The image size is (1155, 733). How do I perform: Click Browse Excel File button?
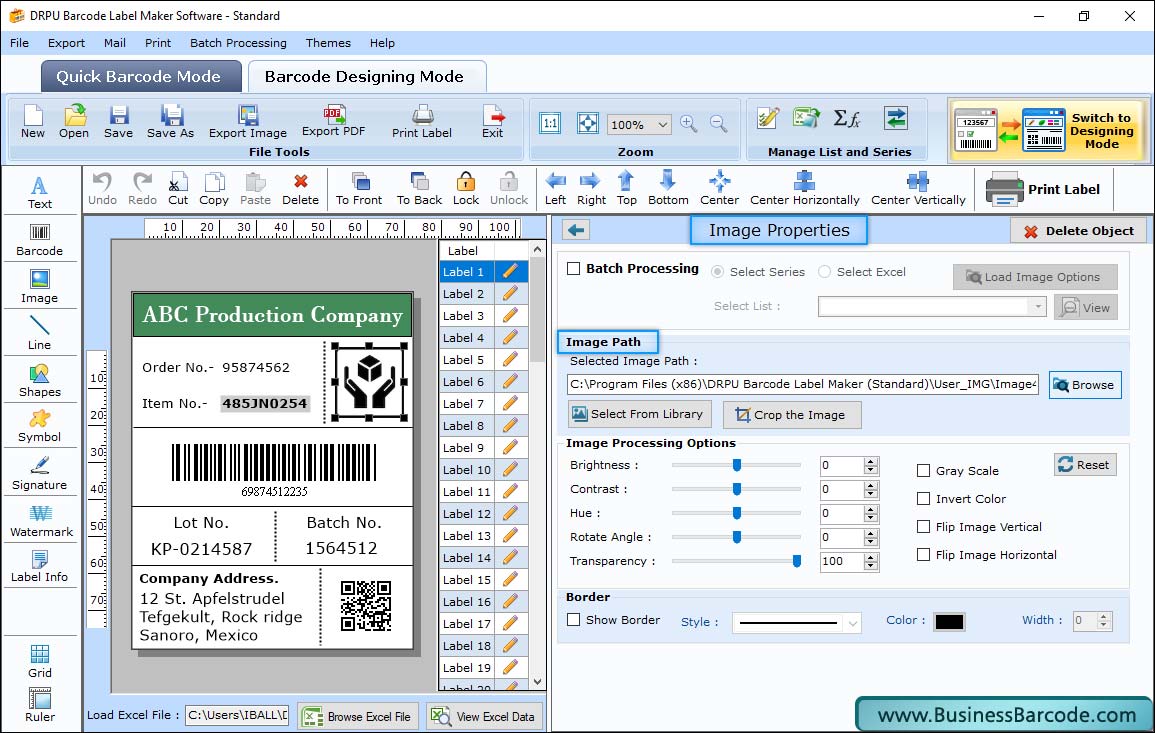pos(358,717)
